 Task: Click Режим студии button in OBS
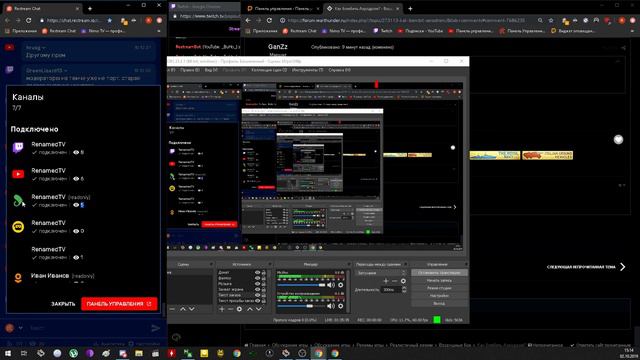click(x=439, y=288)
